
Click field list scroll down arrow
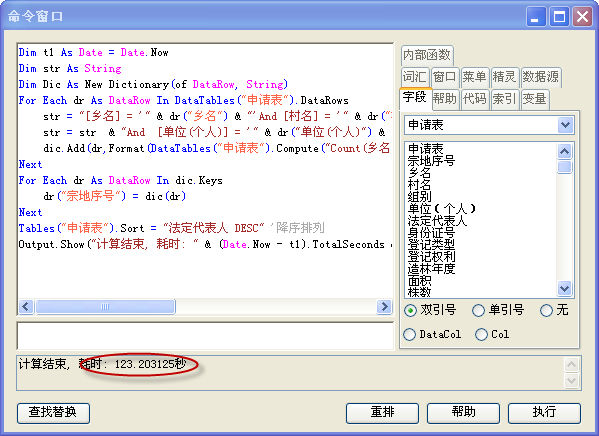[x=565, y=288]
